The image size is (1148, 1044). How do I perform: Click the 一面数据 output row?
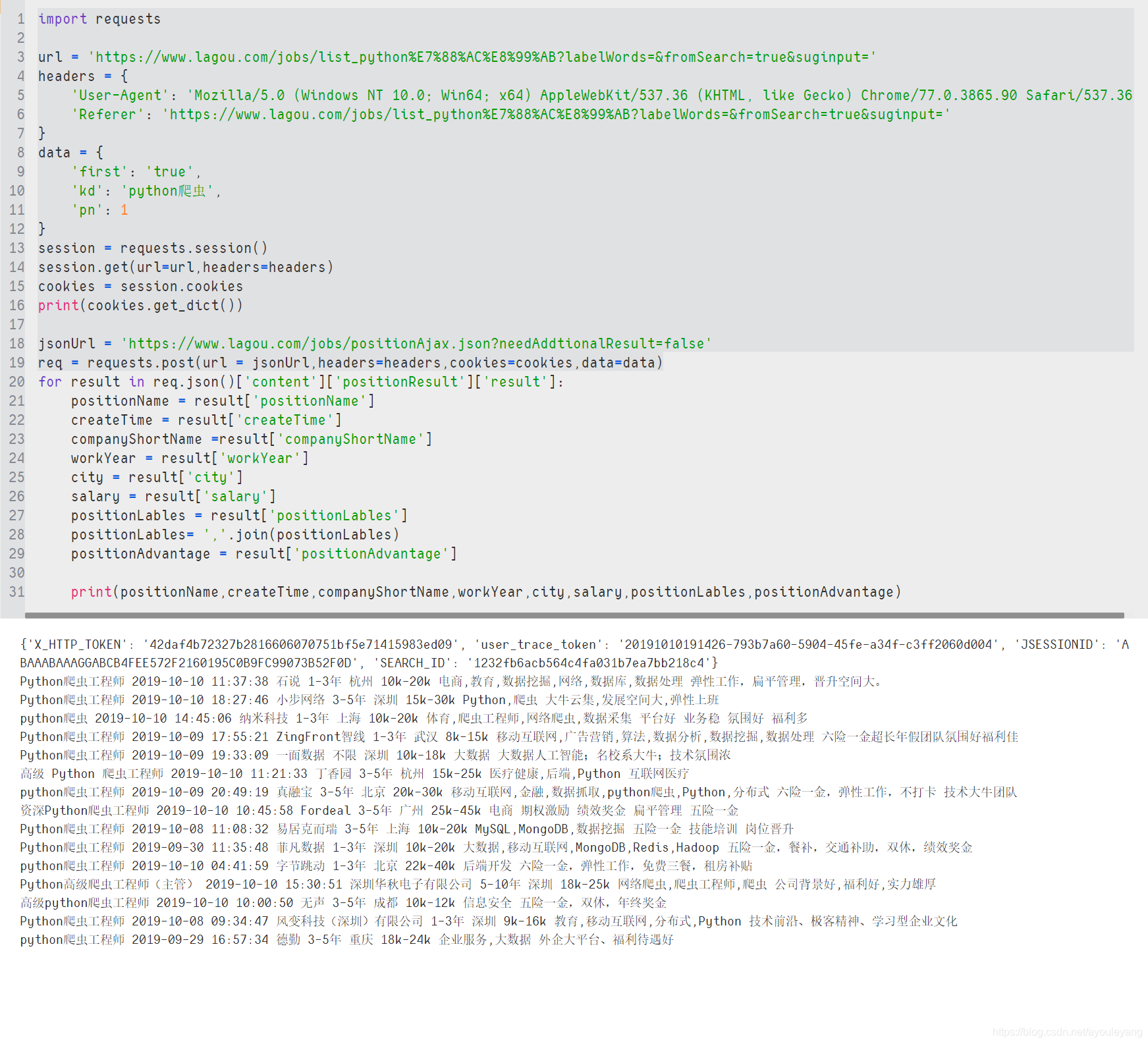[x=375, y=756]
